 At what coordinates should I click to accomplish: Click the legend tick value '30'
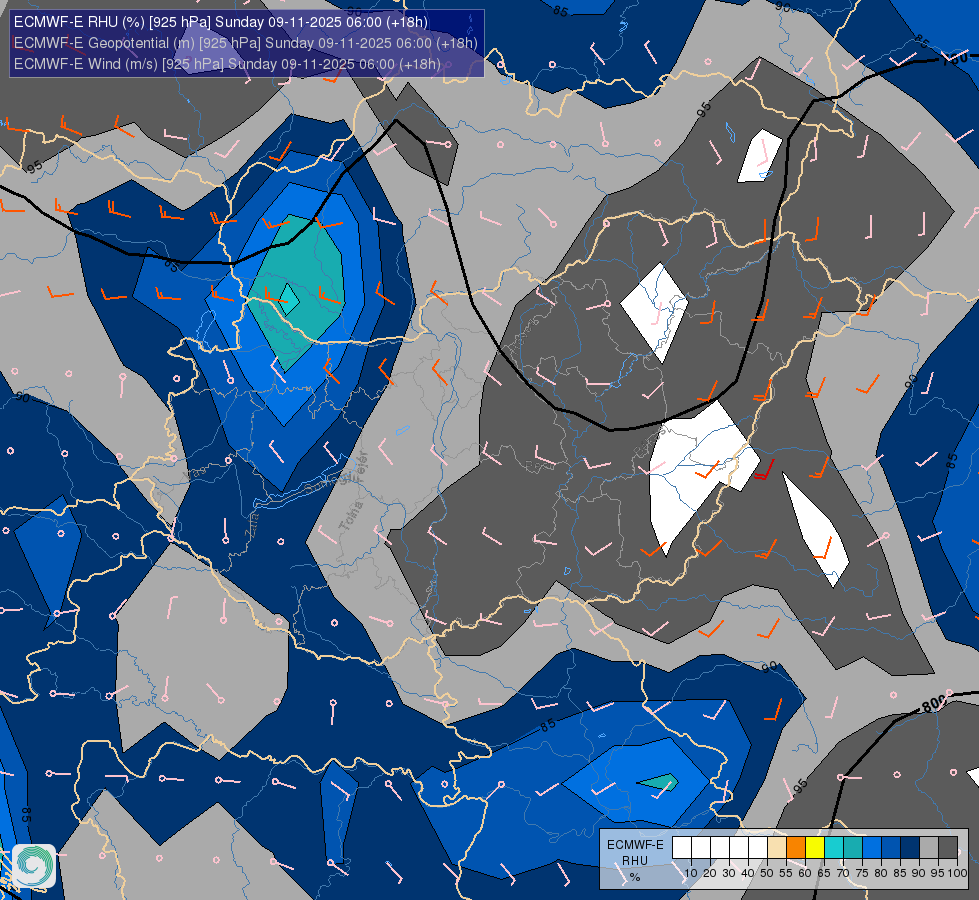tap(729, 873)
